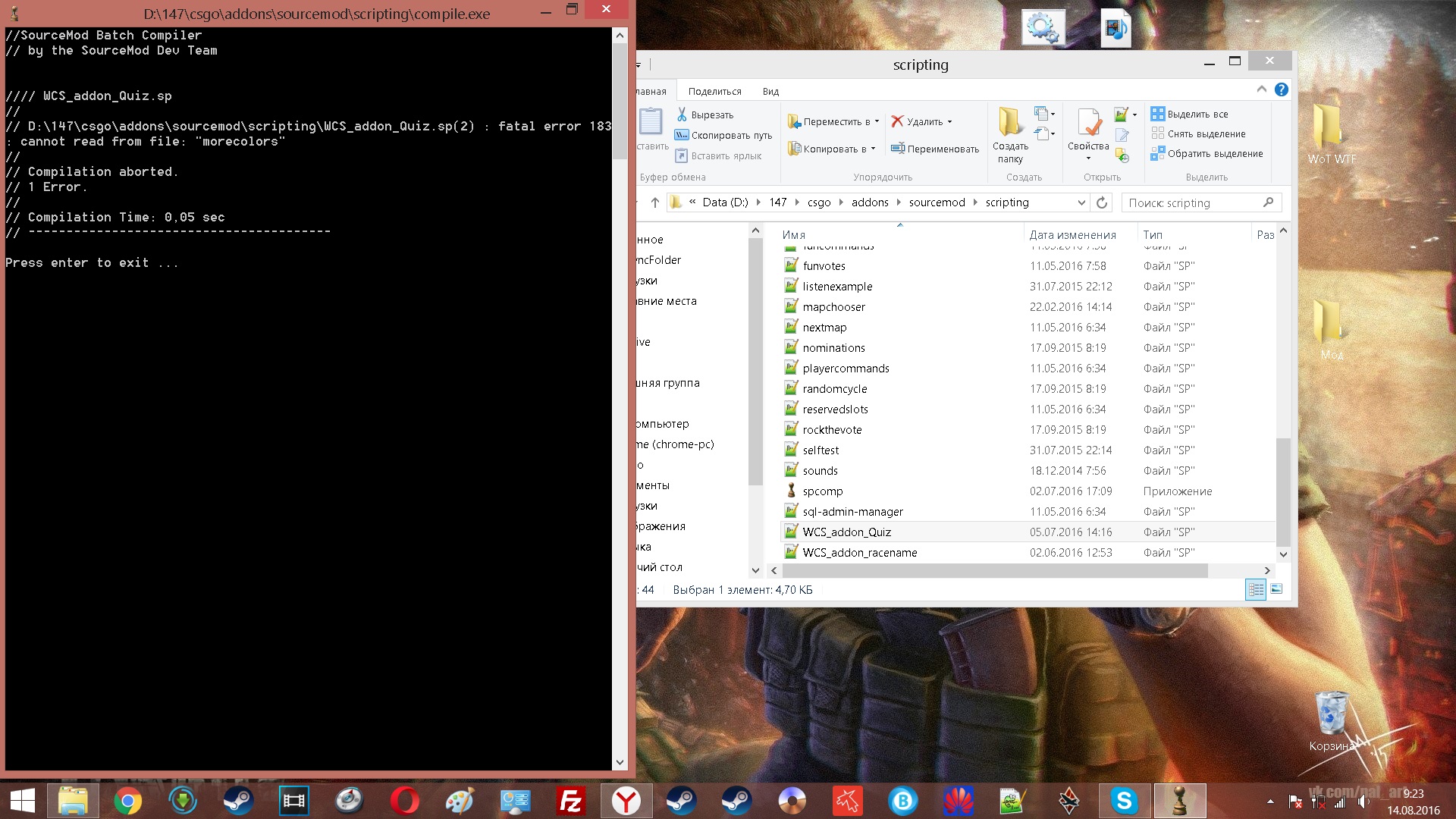
Task: Click the spcomp application file
Action: tap(822, 491)
